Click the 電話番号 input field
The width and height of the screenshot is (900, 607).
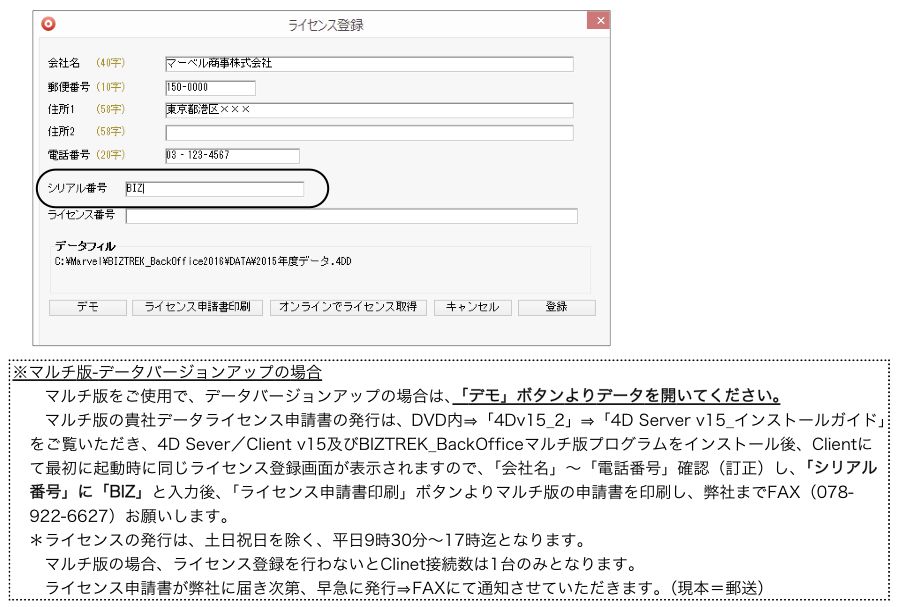[x=232, y=155]
